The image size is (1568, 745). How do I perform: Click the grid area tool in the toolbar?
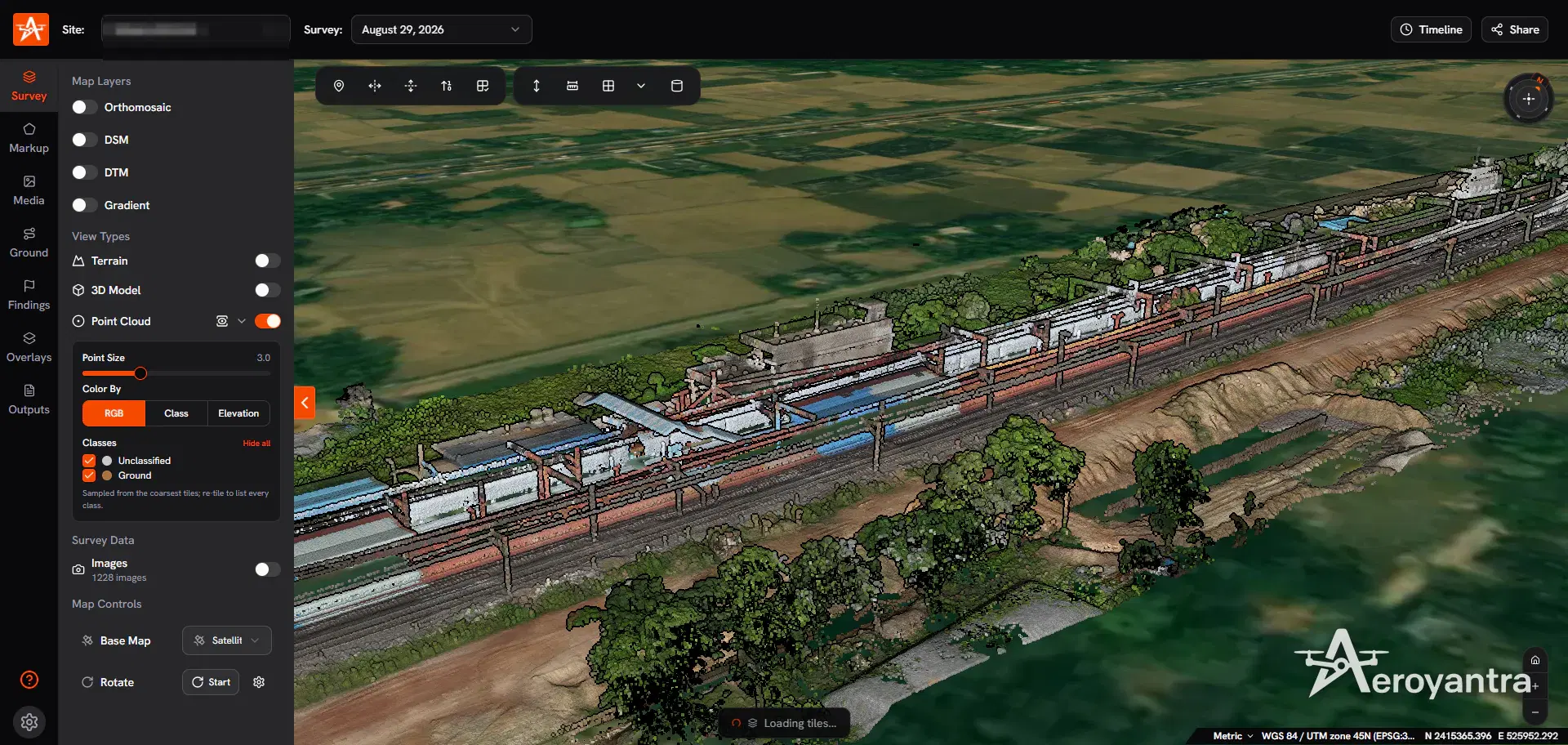pyautogui.click(x=608, y=86)
